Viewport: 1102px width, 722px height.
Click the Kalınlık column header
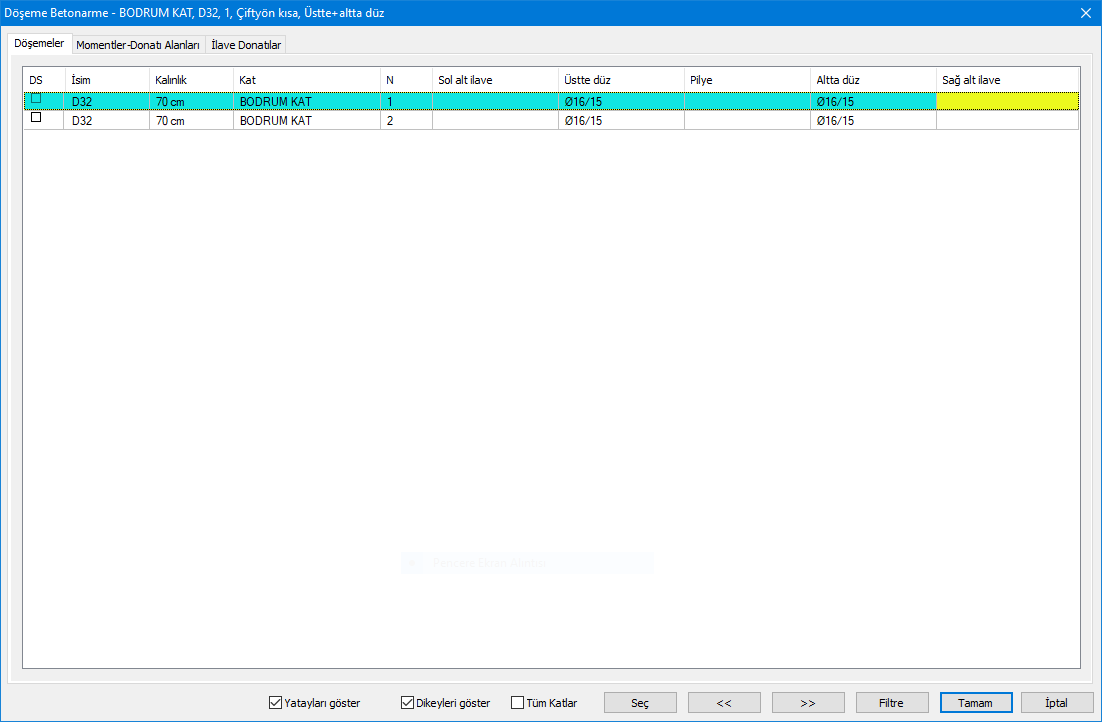pos(190,79)
